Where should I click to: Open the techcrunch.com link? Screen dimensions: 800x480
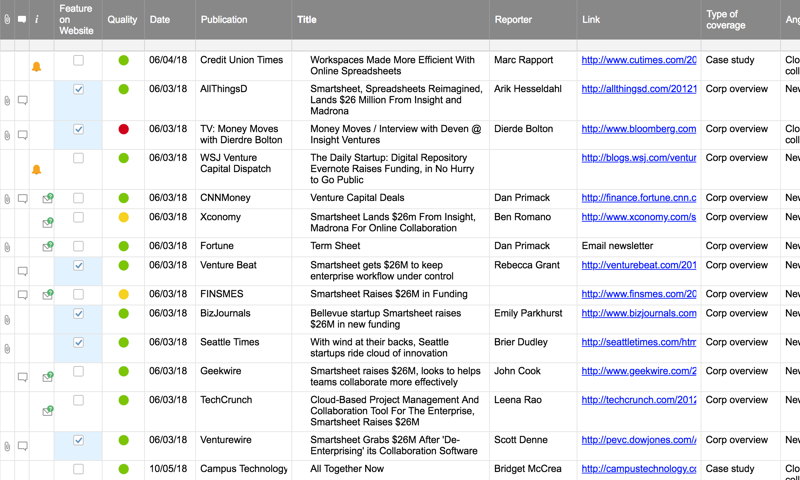click(639, 399)
